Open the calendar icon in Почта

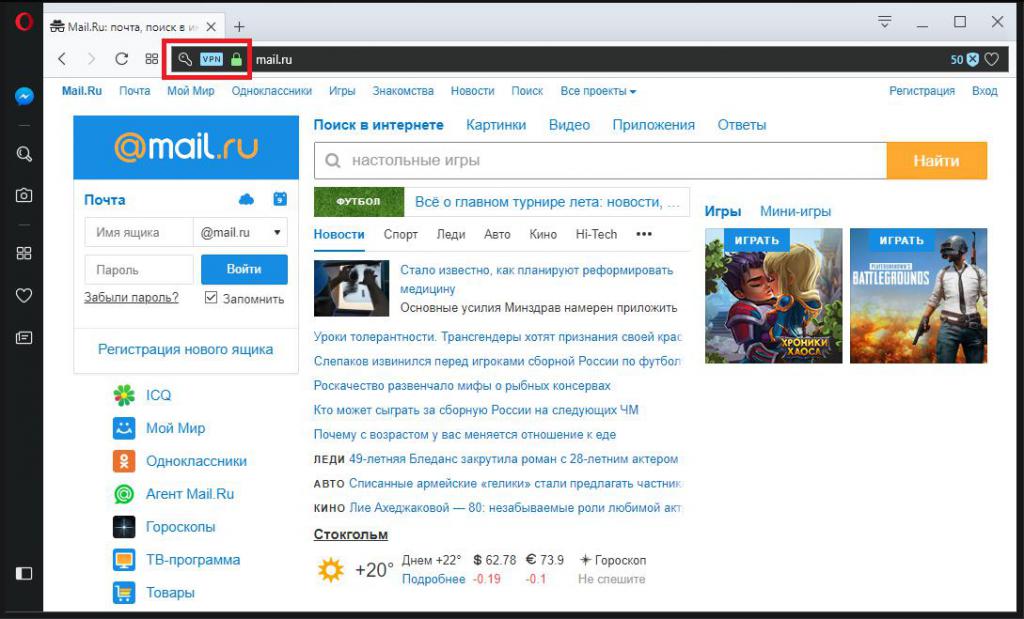pos(280,199)
